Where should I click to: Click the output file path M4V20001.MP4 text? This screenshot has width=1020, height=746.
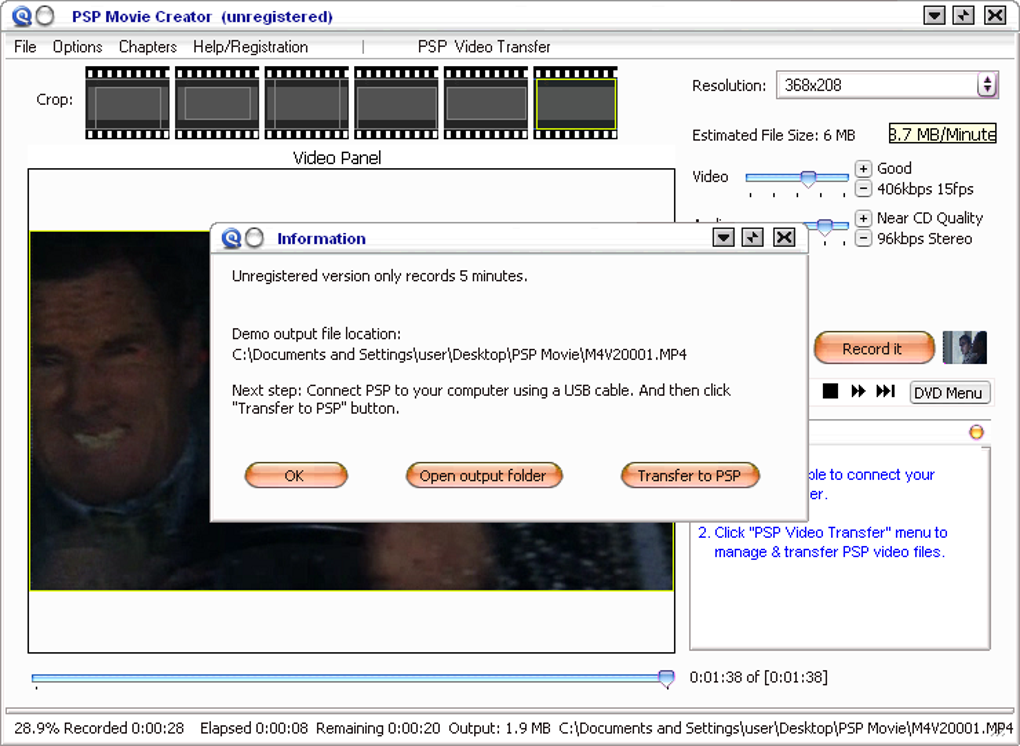(x=459, y=354)
